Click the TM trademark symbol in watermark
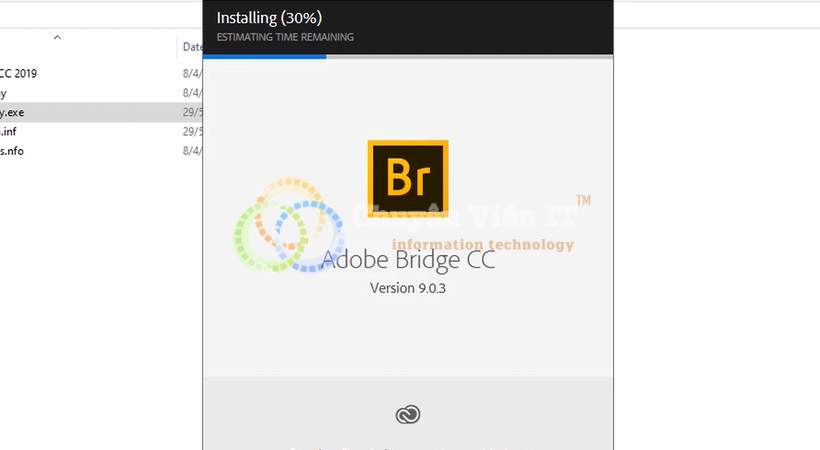The width and height of the screenshot is (820, 450). pos(583,200)
